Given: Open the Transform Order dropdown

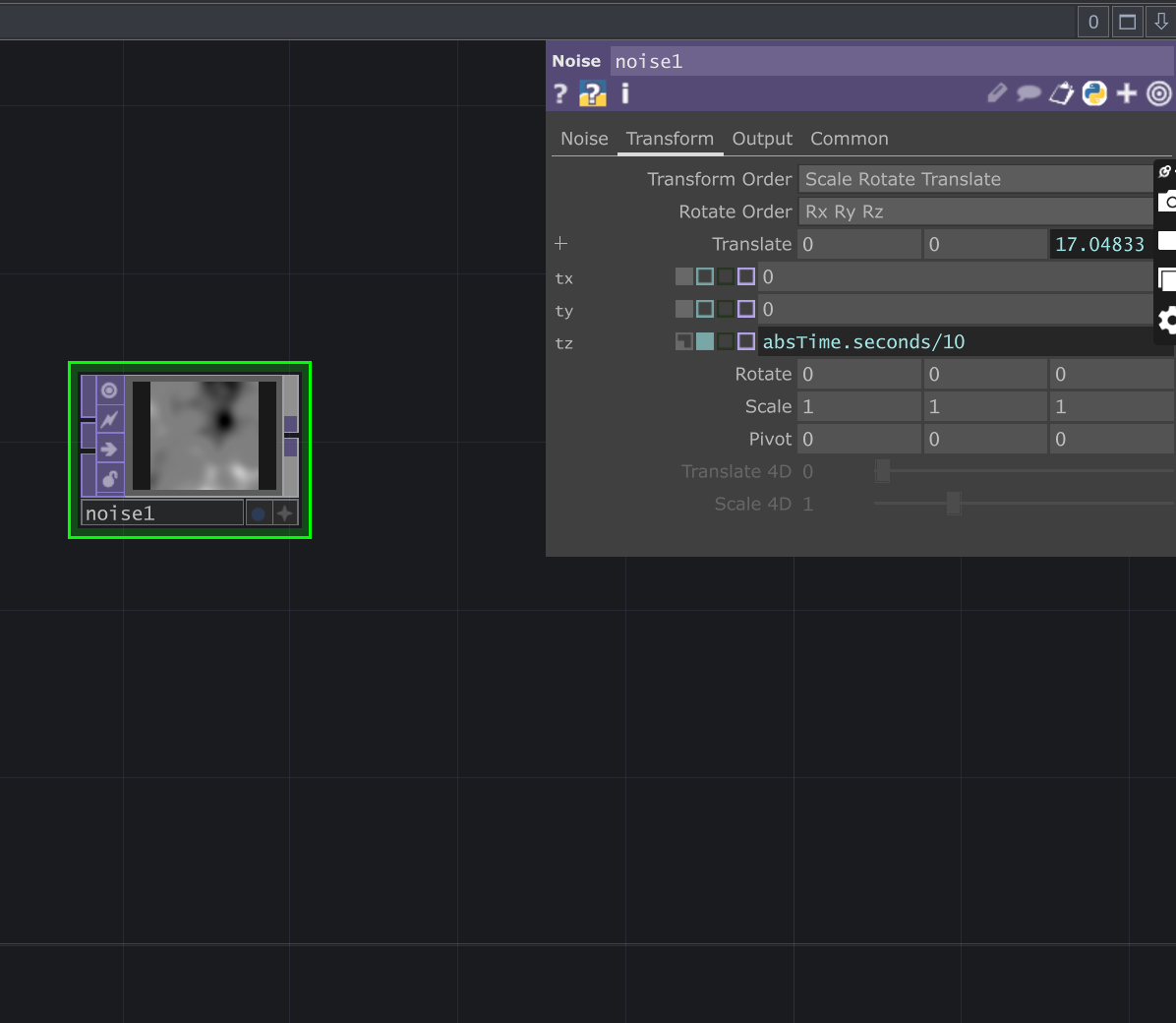Looking at the screenshot, I should 975,179.
